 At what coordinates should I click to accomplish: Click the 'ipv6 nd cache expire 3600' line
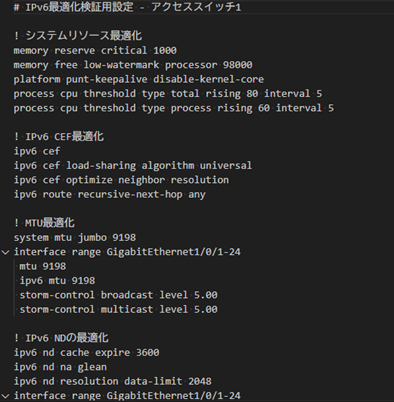coord(86,353)
